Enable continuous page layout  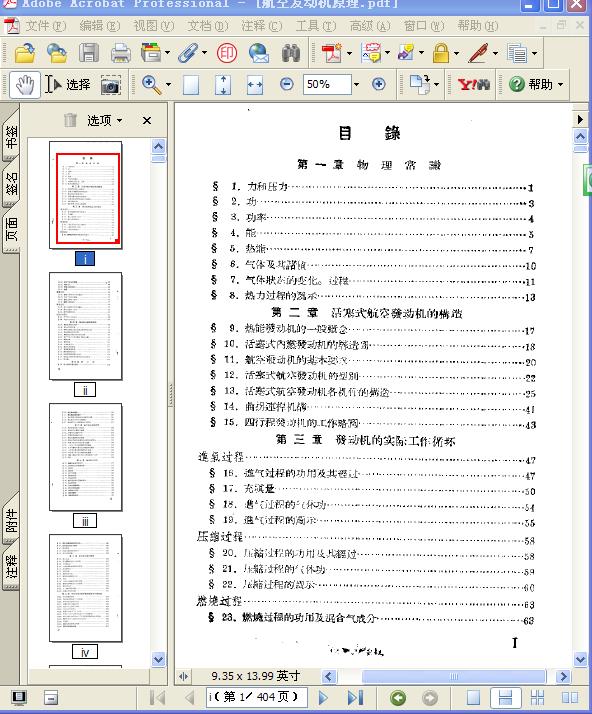pos(505,698)
